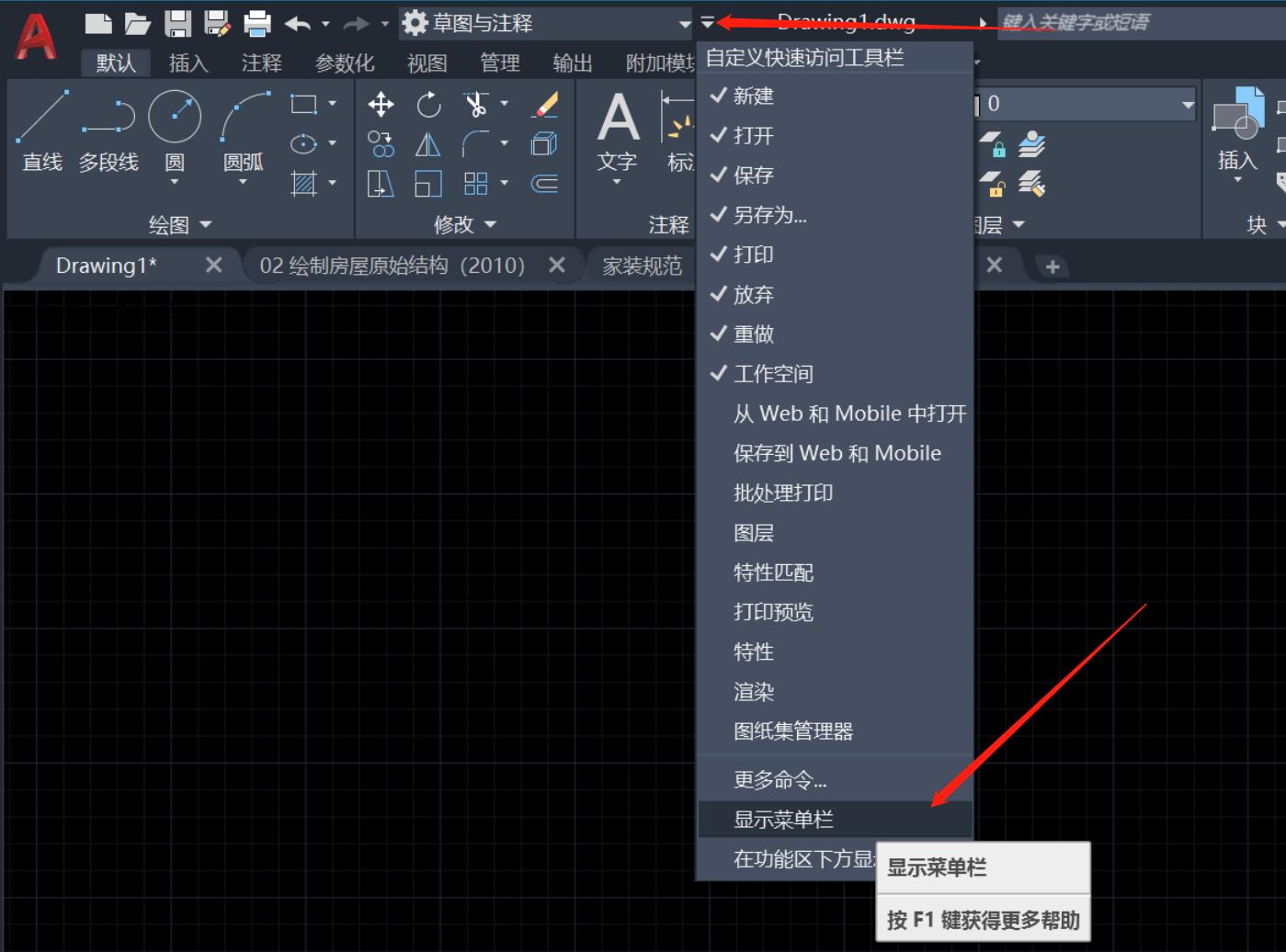Activate the 圆 circle tool
1286x952 pixels.
(x=175, y=119)
